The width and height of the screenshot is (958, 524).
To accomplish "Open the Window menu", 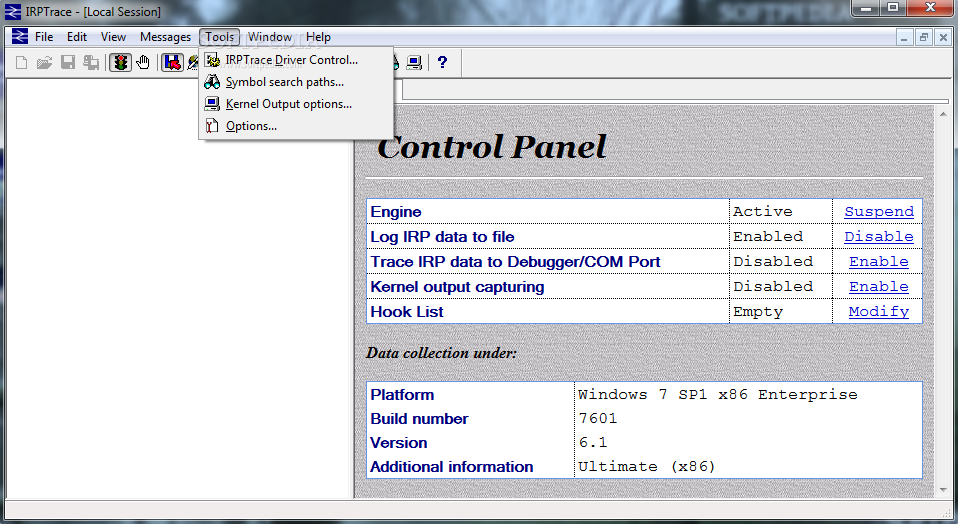I will (x=270, y=37).
